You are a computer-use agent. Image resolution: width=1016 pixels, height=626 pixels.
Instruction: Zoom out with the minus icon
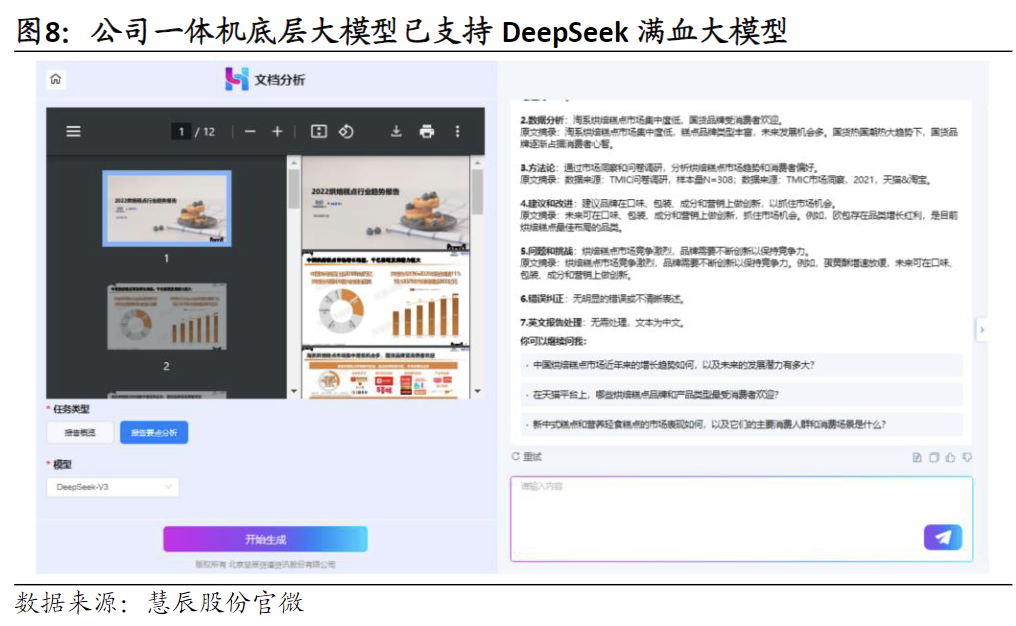pyautogui.click(x=250, y=131)
